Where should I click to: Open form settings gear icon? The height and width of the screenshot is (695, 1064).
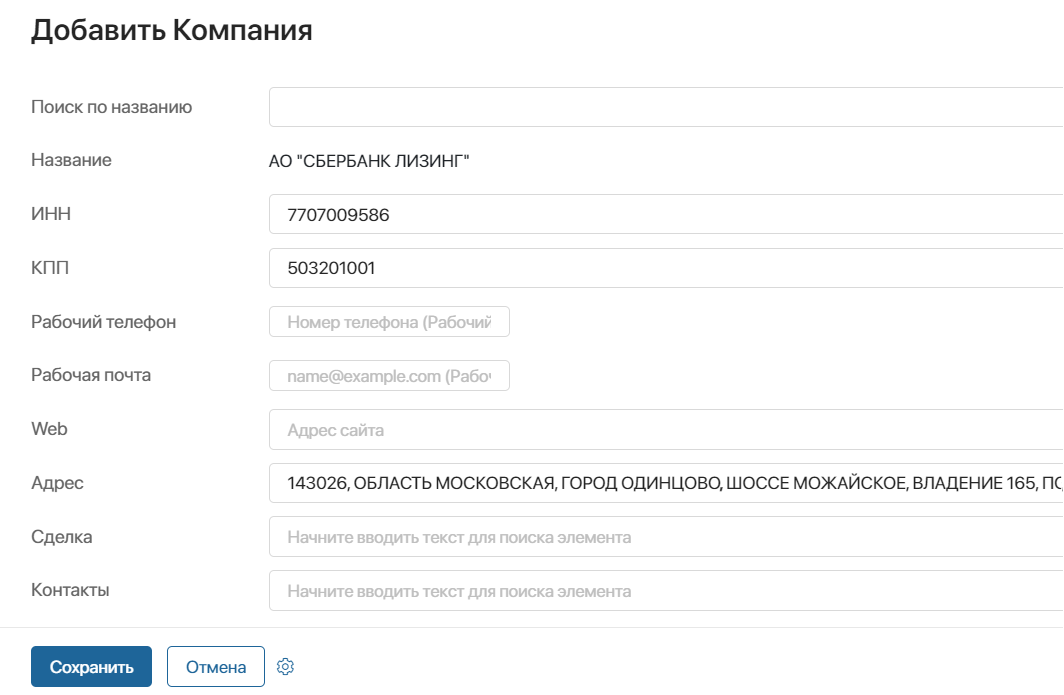point(285,666)
